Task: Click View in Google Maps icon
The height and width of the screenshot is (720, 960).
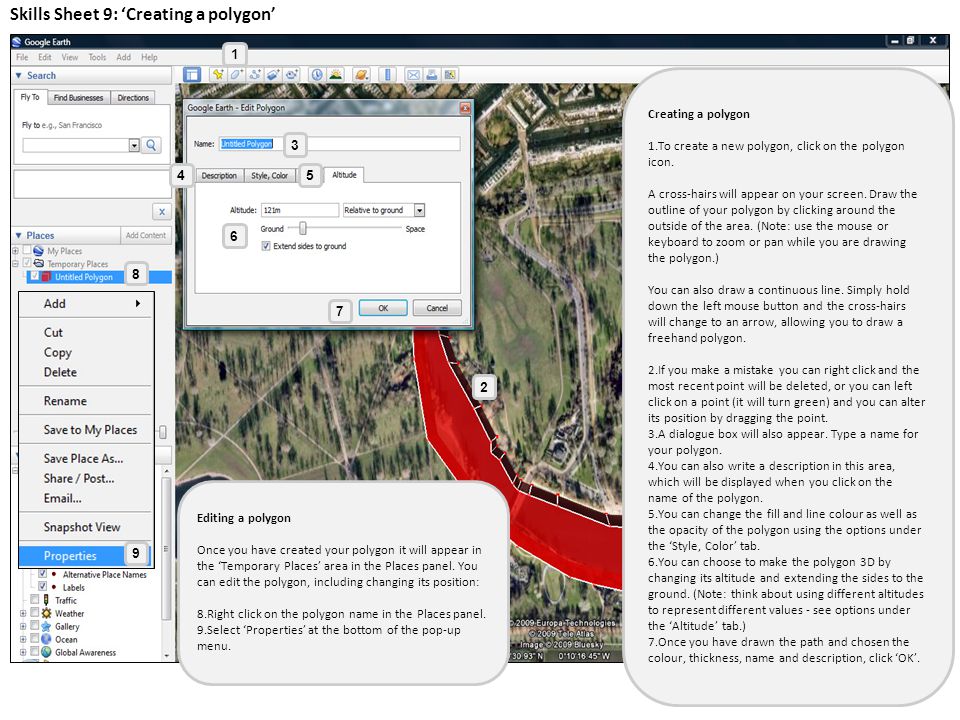Action: [x=450, y=75]
